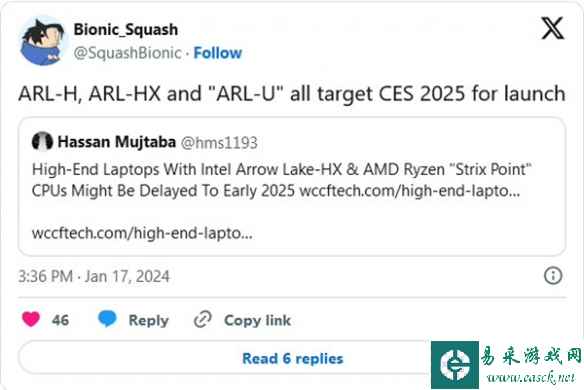The height and width of the screenshot is (390, 584).
Task: Click the 46 likes count
Action: coord(60,320)
